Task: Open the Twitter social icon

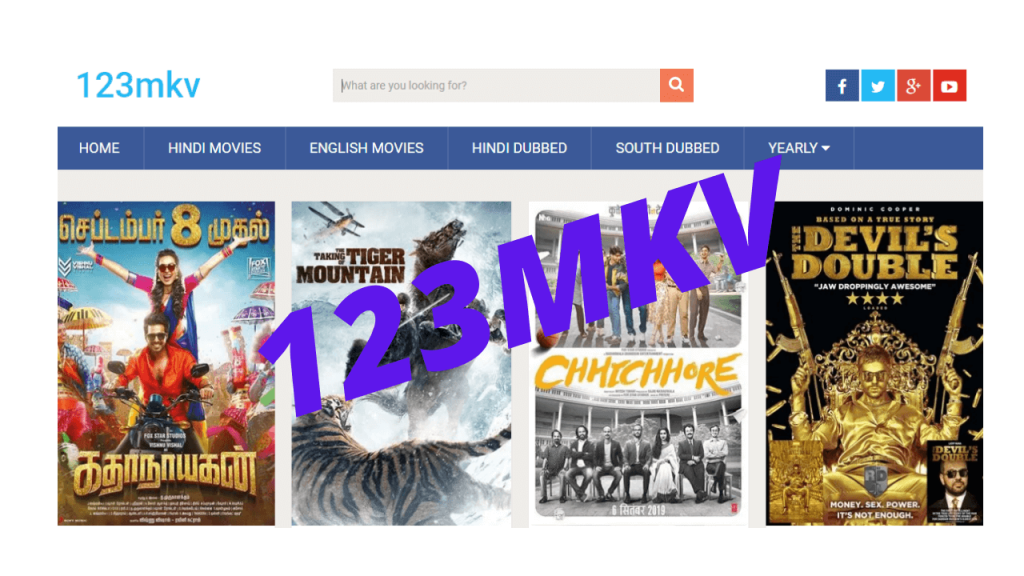Action: tap(878, 86)
